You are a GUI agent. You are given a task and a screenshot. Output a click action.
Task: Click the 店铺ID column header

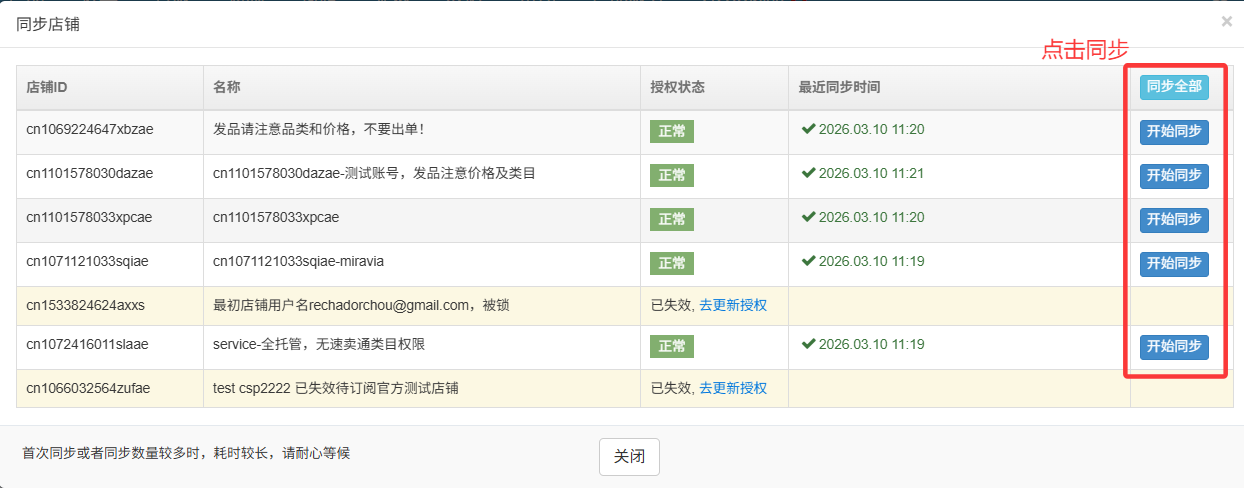(47, 87)
